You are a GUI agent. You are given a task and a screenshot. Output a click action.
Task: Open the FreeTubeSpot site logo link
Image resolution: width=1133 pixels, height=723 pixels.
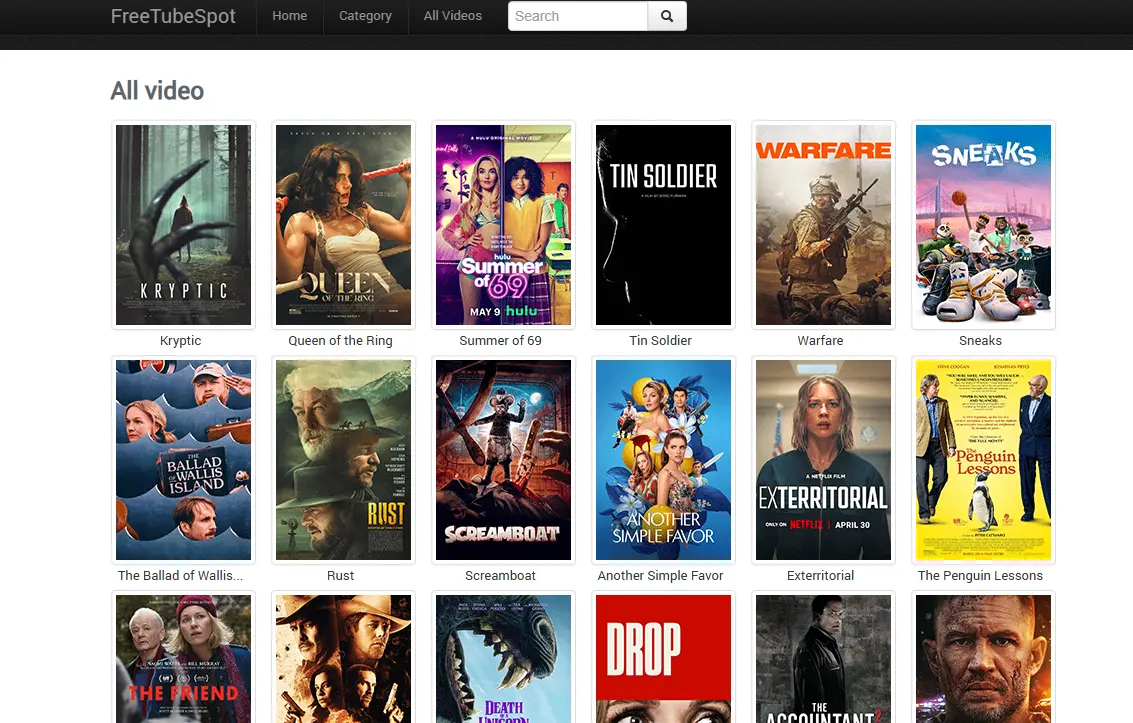pos(173,16)
